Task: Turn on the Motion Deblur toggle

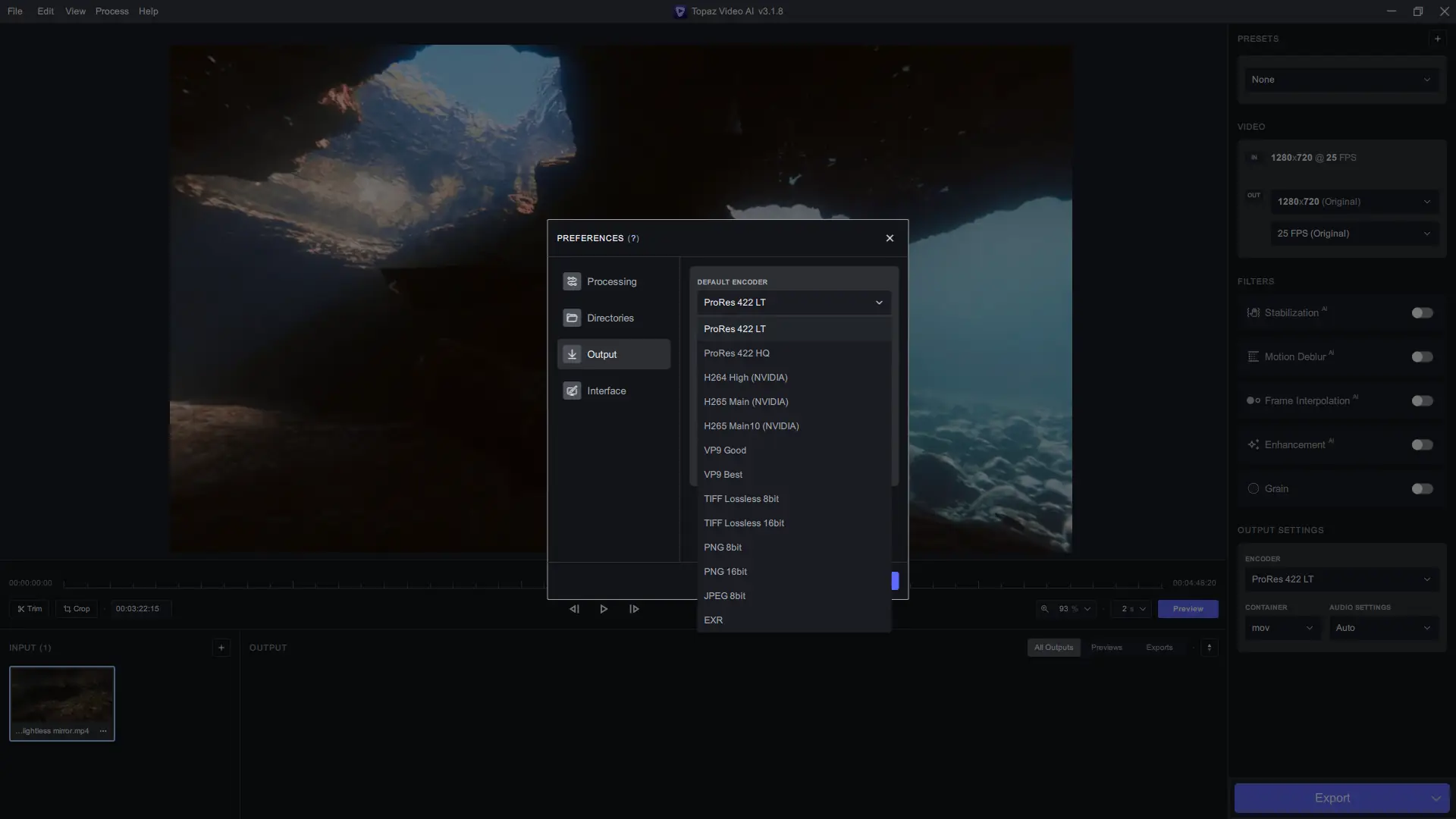Action: click(1422, 356)
